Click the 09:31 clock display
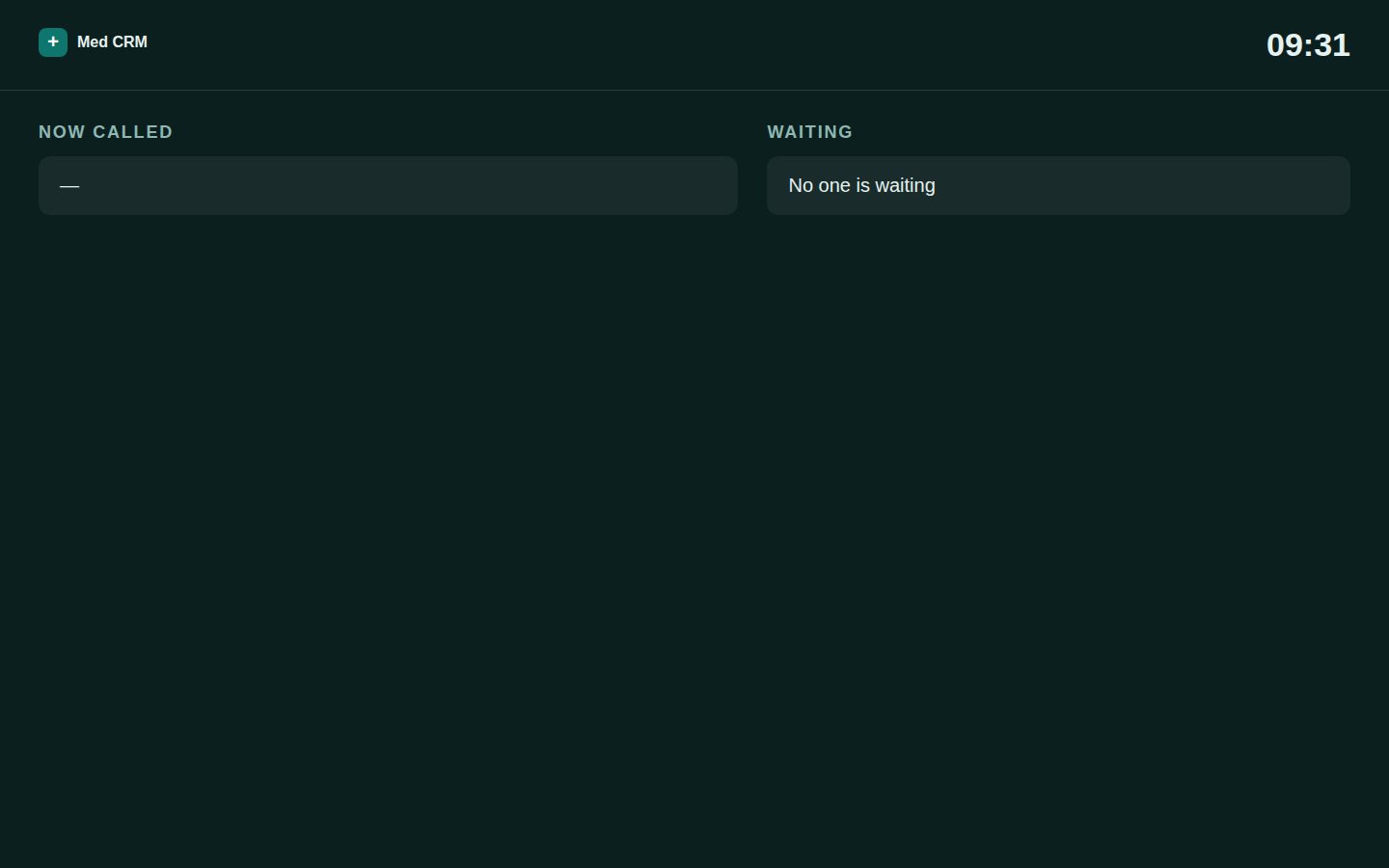1389x868 pixels. pyautogui.click(x=1308, y=45)
